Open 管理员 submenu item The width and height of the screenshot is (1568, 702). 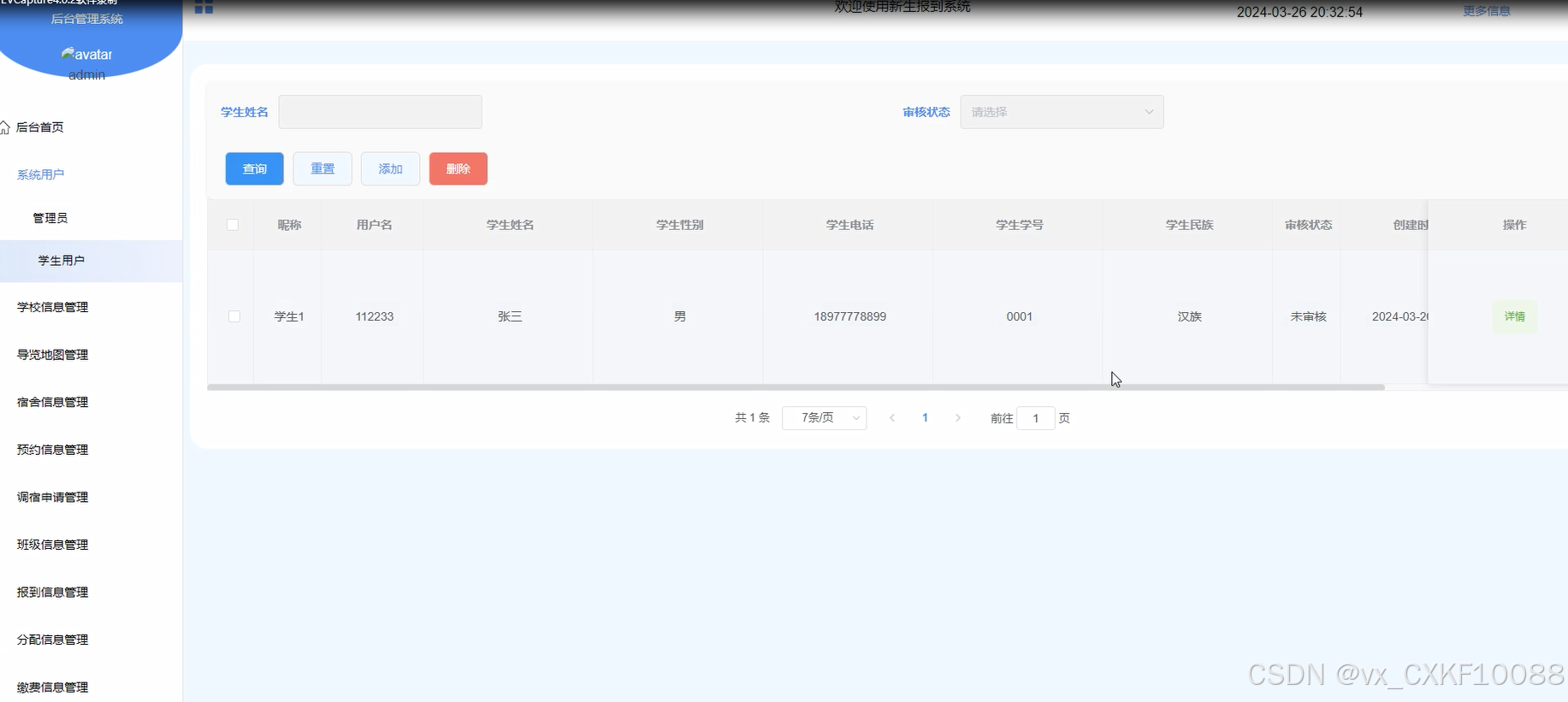(x=50, y=218)
